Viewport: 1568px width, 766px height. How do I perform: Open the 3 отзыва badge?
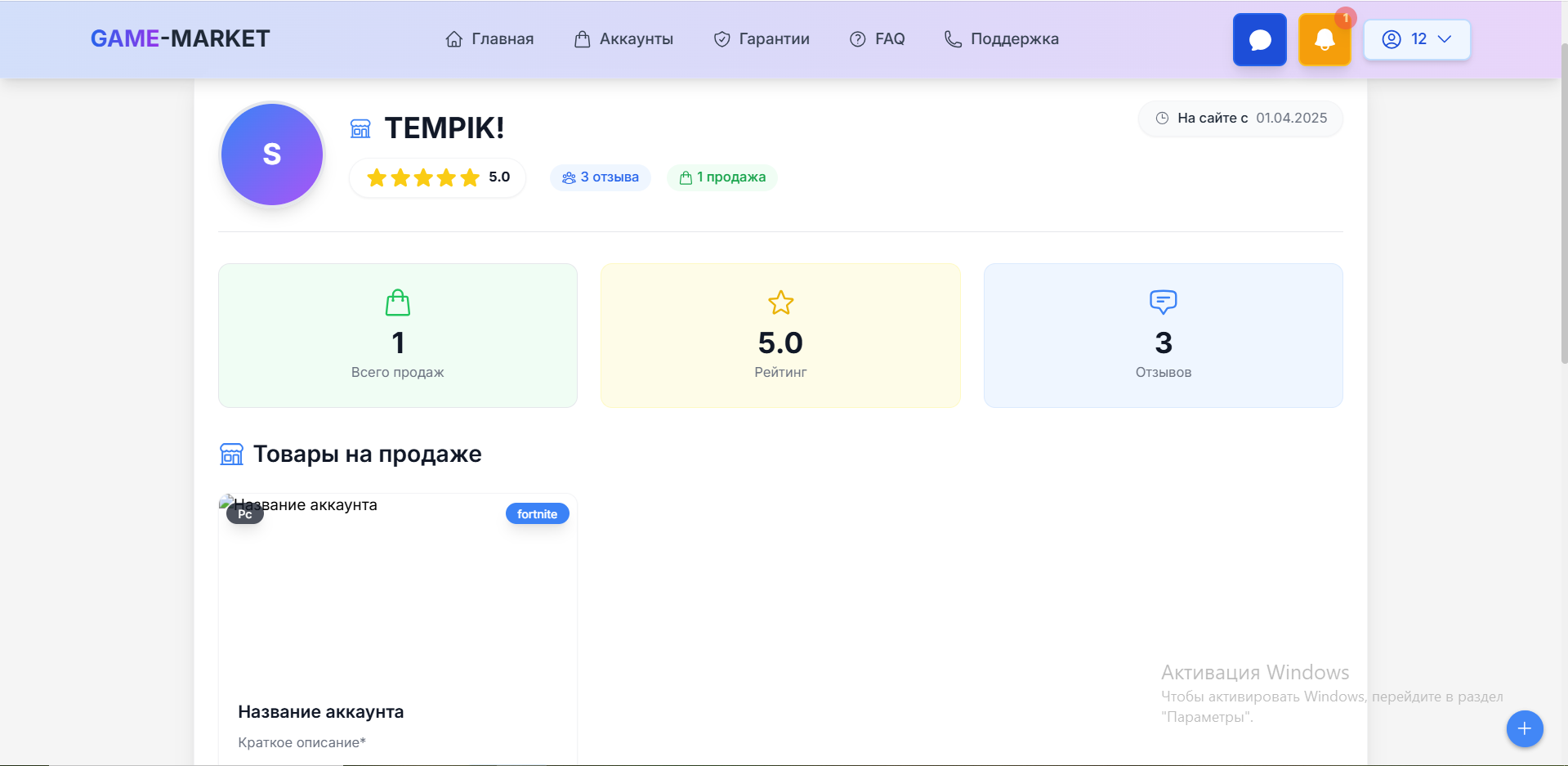point(601,177)
